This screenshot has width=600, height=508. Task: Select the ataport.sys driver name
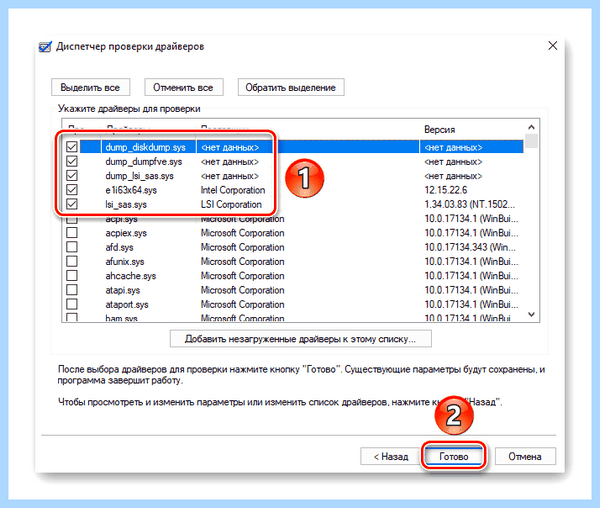click(127, 304)
